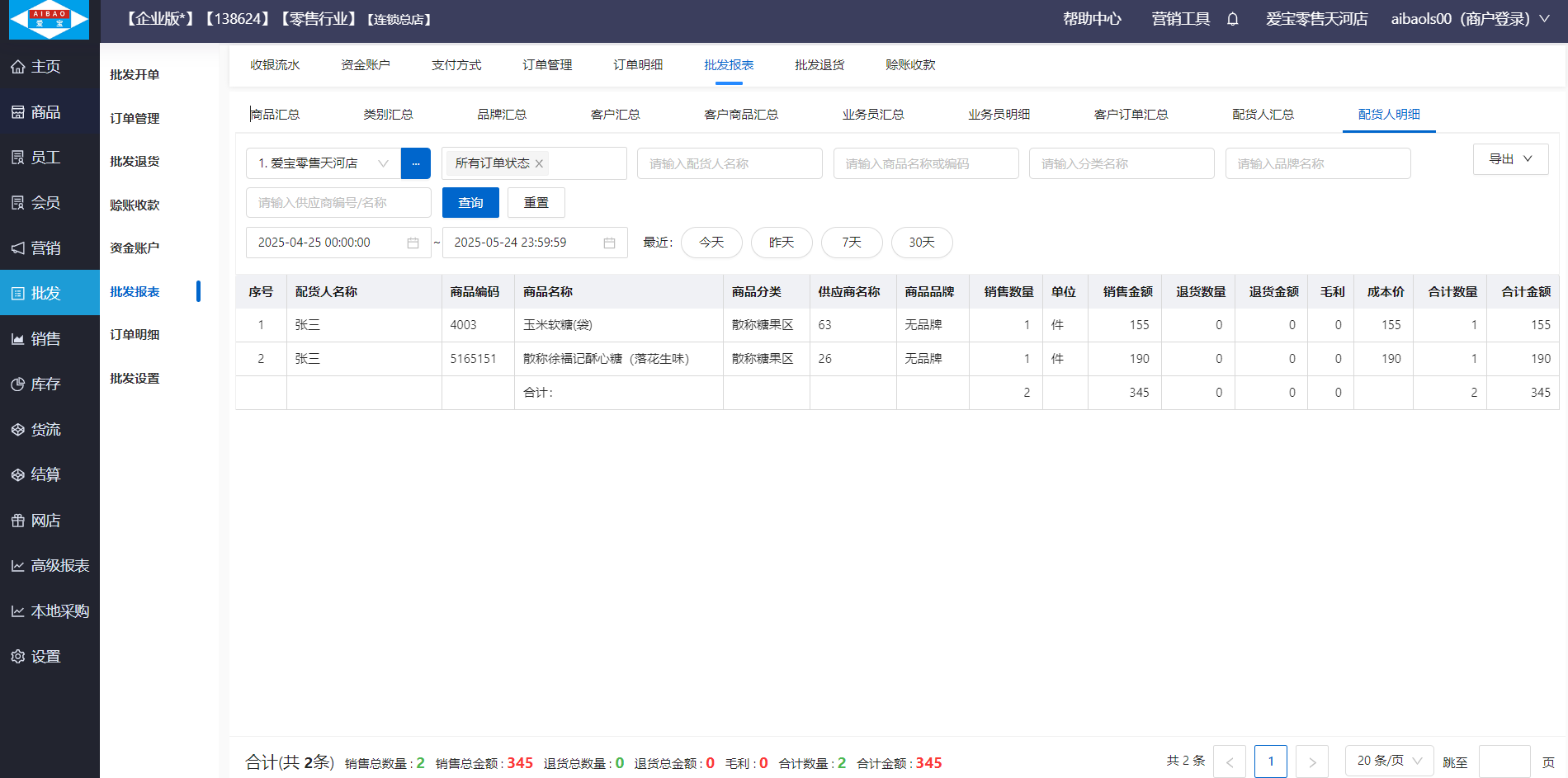
Task: Open 商品 section in sidebar
Action: point(50,111)
